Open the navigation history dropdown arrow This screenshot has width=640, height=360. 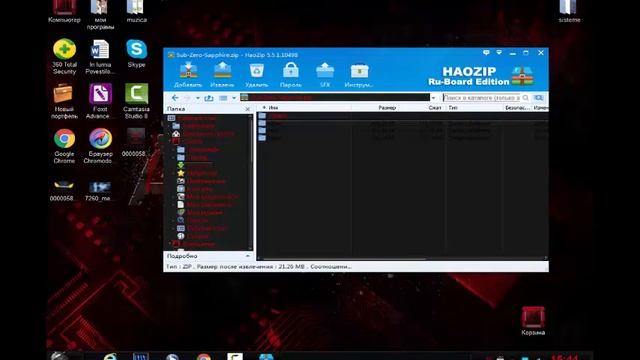tap(198, 98)
